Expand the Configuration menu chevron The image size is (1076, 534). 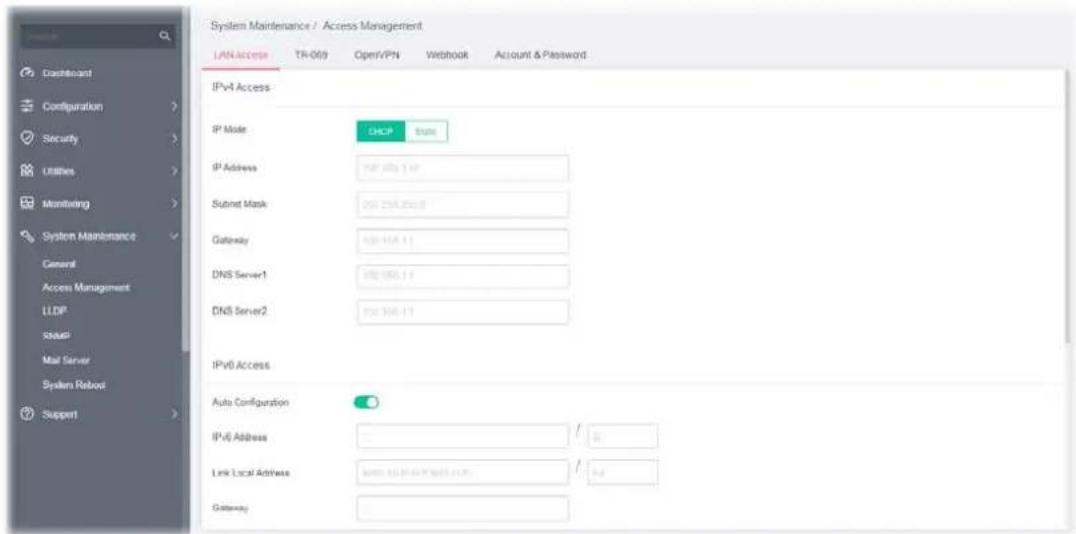click(175, 106)
